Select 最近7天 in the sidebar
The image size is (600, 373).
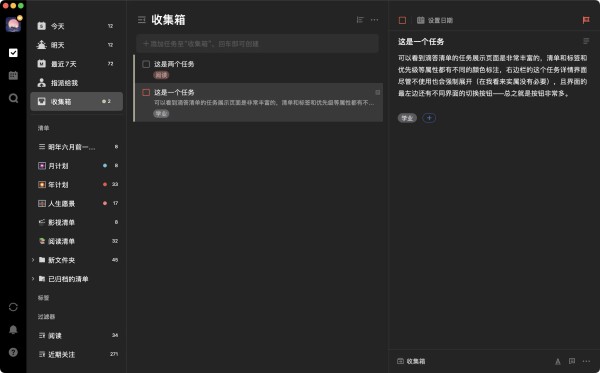pyautogui.click(x=77, y=64)
